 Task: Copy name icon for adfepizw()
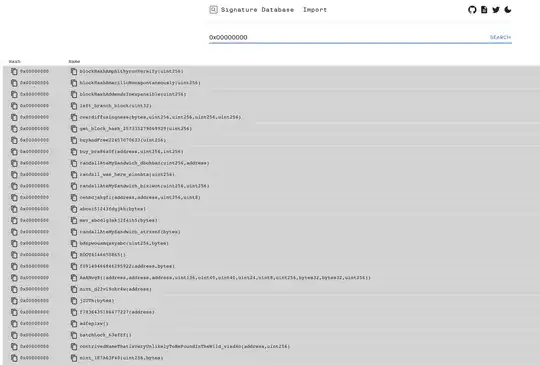tap(74, 324)
